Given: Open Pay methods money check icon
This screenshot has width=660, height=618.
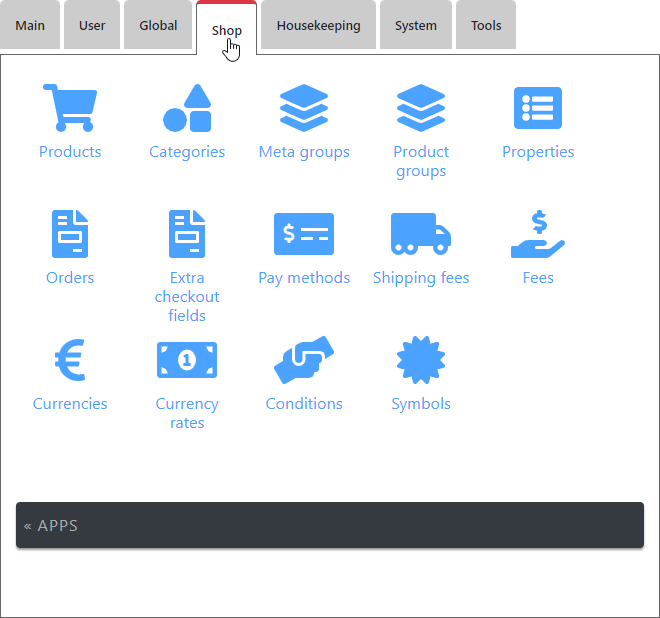Looking at the screenshot, I should [x=304, y=234].
